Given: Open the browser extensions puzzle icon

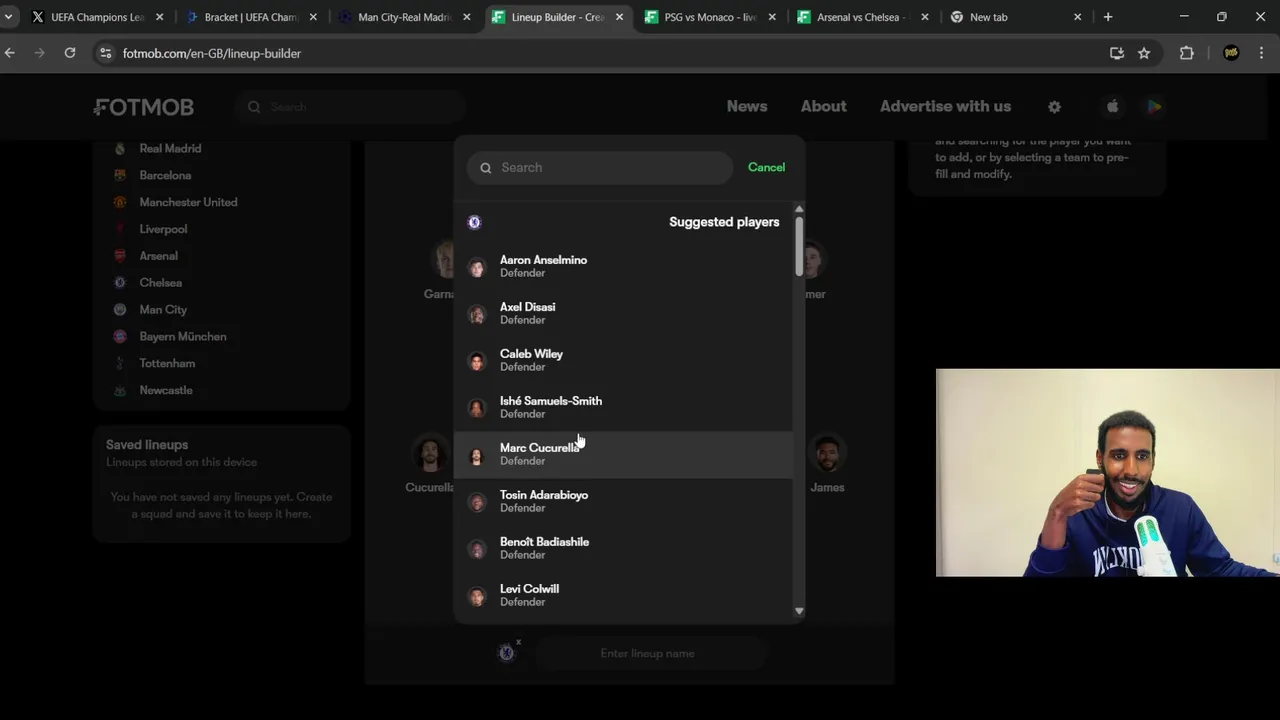Looking at the screenshot, I should 1187,53.
